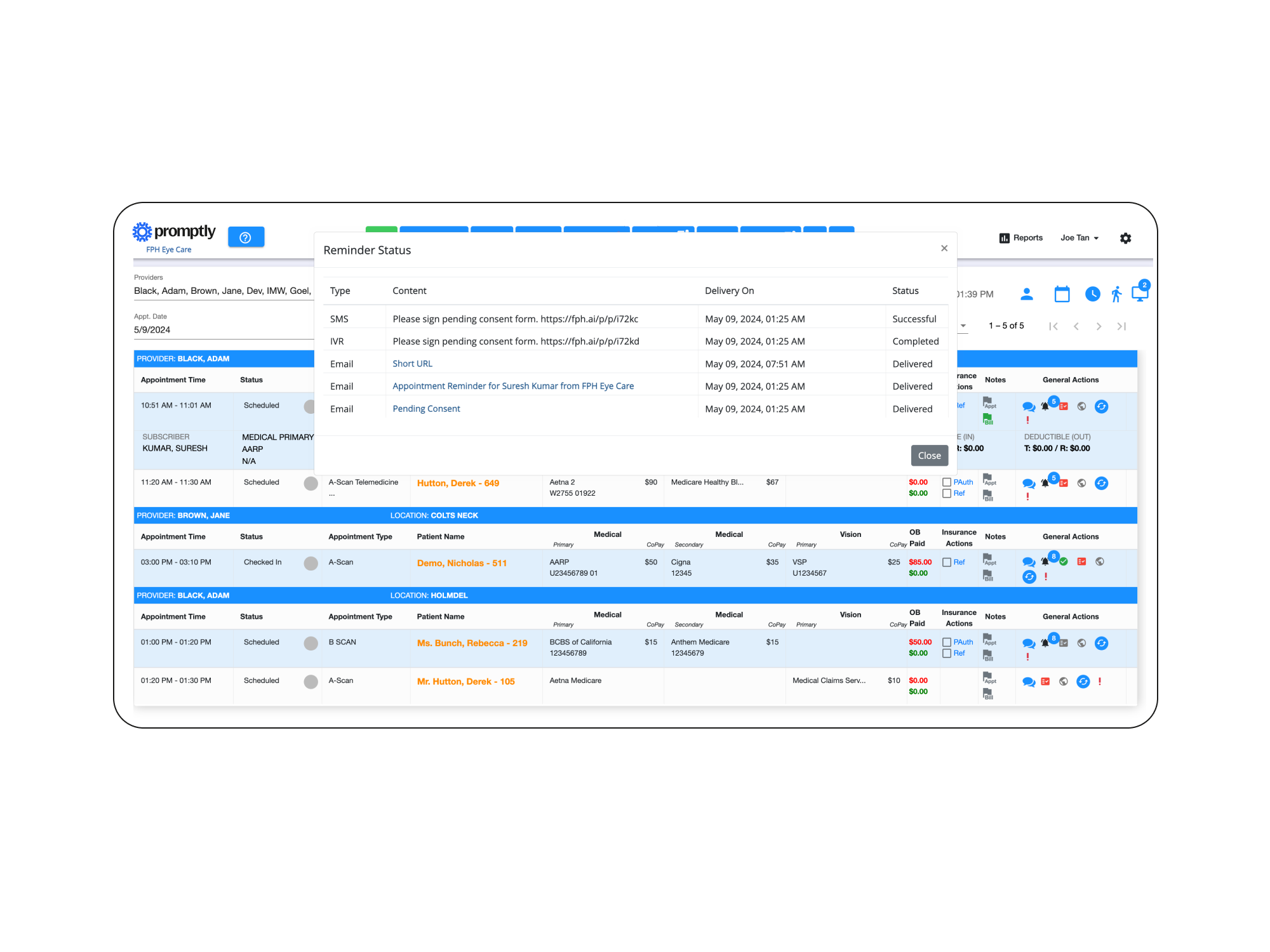Open chat bubbles for Nicholas Demo row

click(x=1029, y=562)
